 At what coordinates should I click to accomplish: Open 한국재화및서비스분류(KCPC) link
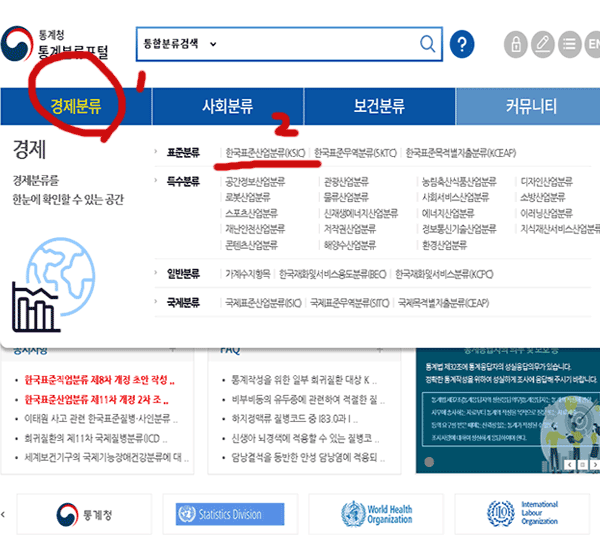[x=444, y=274]
